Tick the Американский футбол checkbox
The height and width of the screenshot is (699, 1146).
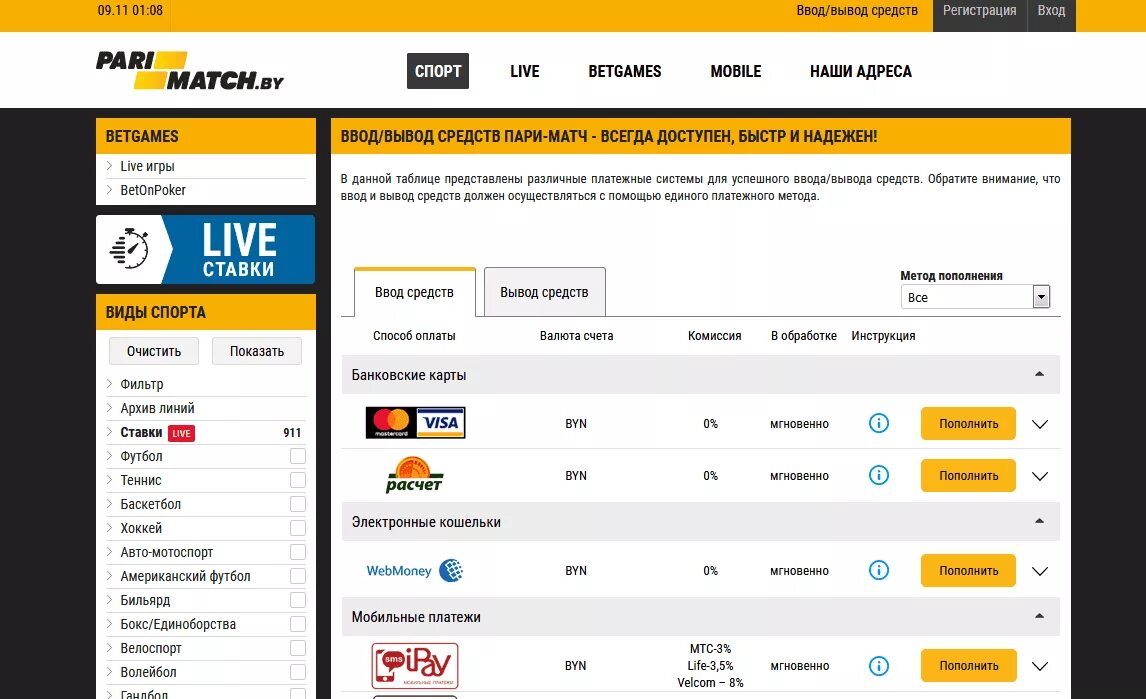coord(297,576)
